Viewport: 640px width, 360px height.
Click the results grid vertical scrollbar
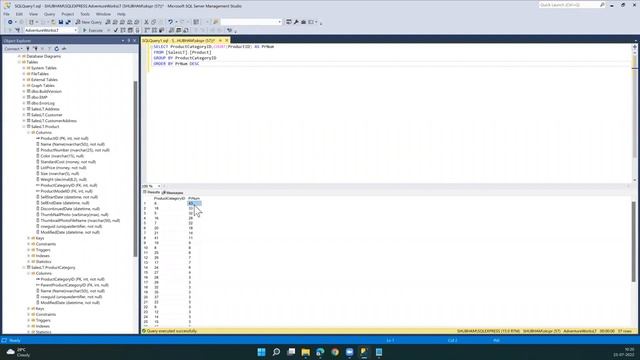coord(634,241)
